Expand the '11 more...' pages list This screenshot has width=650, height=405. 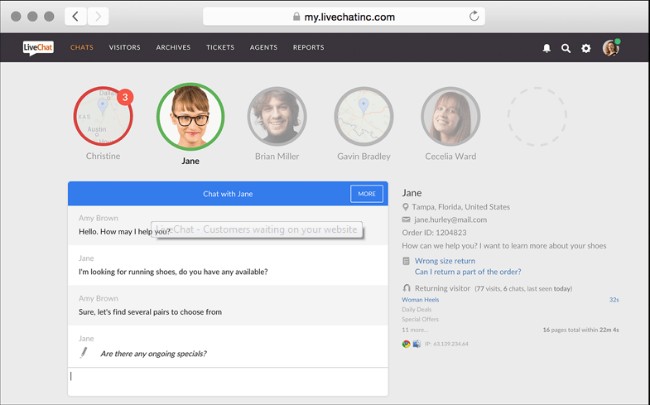pyautogui.click(x=415, y=330)
